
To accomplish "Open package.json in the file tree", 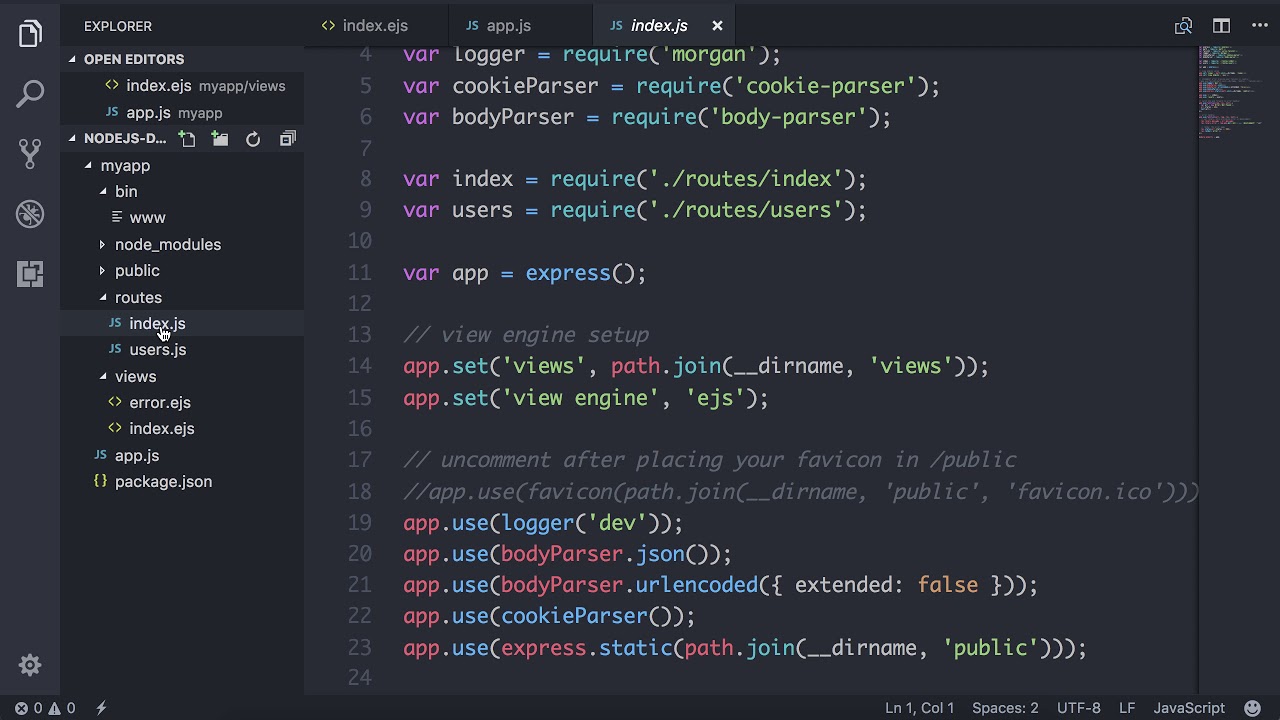I will (x=163, y=481).
